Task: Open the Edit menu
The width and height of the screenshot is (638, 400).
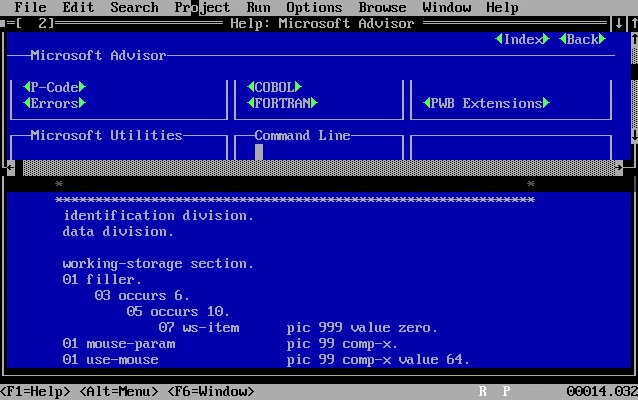Action: (x=78, y=7)
